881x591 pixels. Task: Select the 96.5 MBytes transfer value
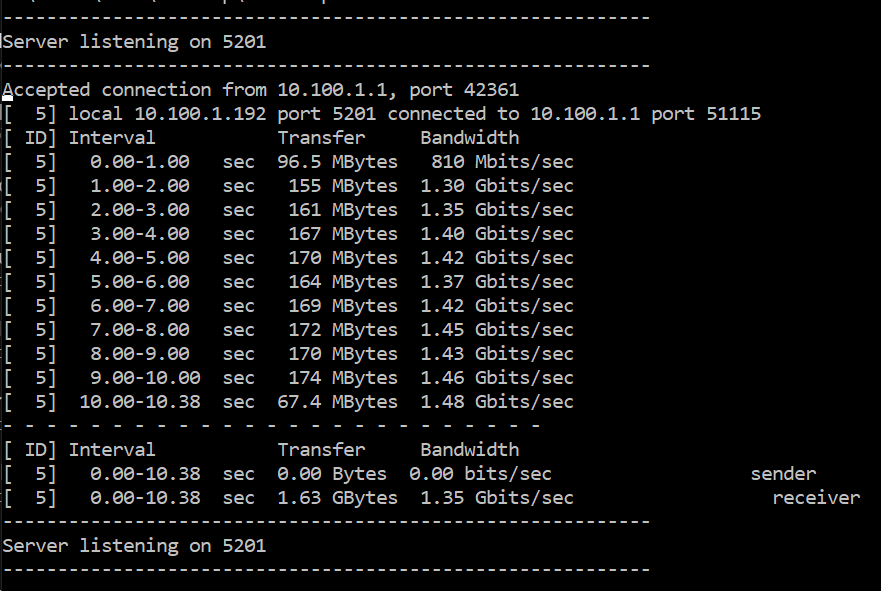(x=337, y=162)
